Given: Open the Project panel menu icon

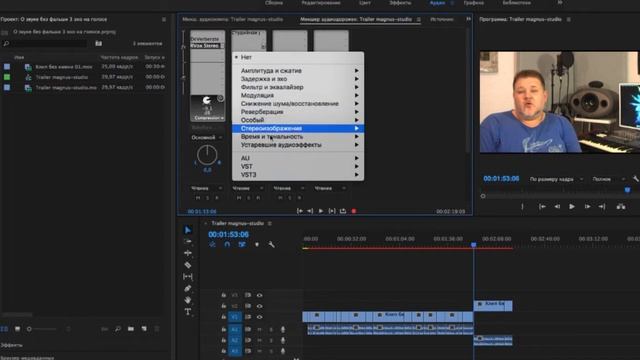Looking at the screenshot, I should click(x=164, y=19).
